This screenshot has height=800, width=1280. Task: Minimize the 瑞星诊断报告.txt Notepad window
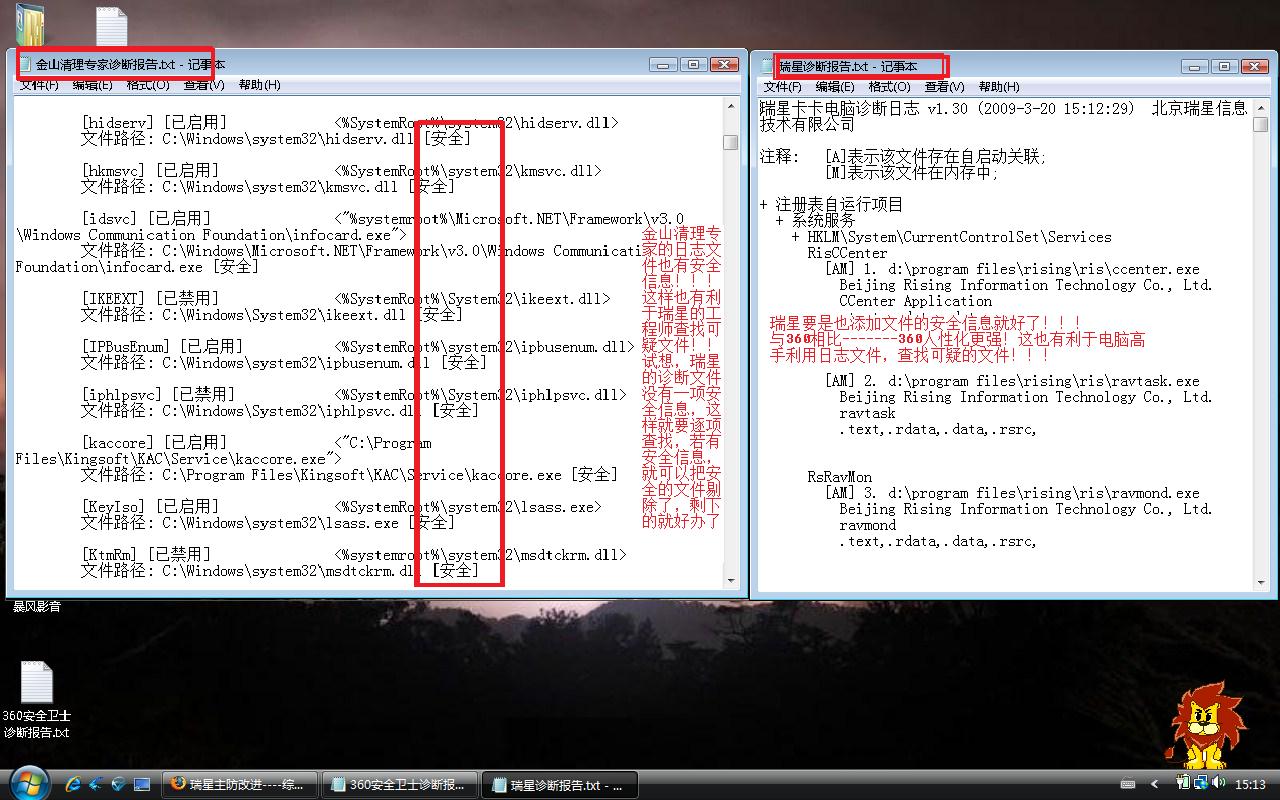click(1194, 66)
